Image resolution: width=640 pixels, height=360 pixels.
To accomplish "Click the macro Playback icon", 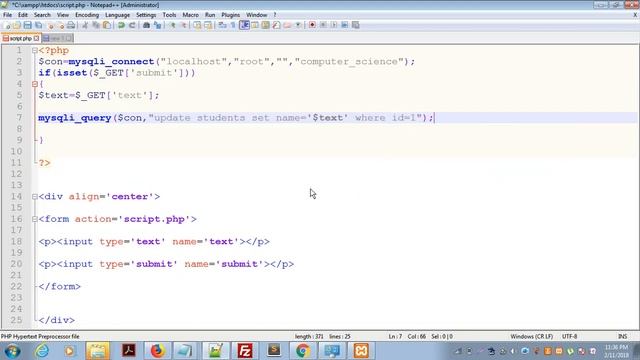I will click(x=334, y=25).
